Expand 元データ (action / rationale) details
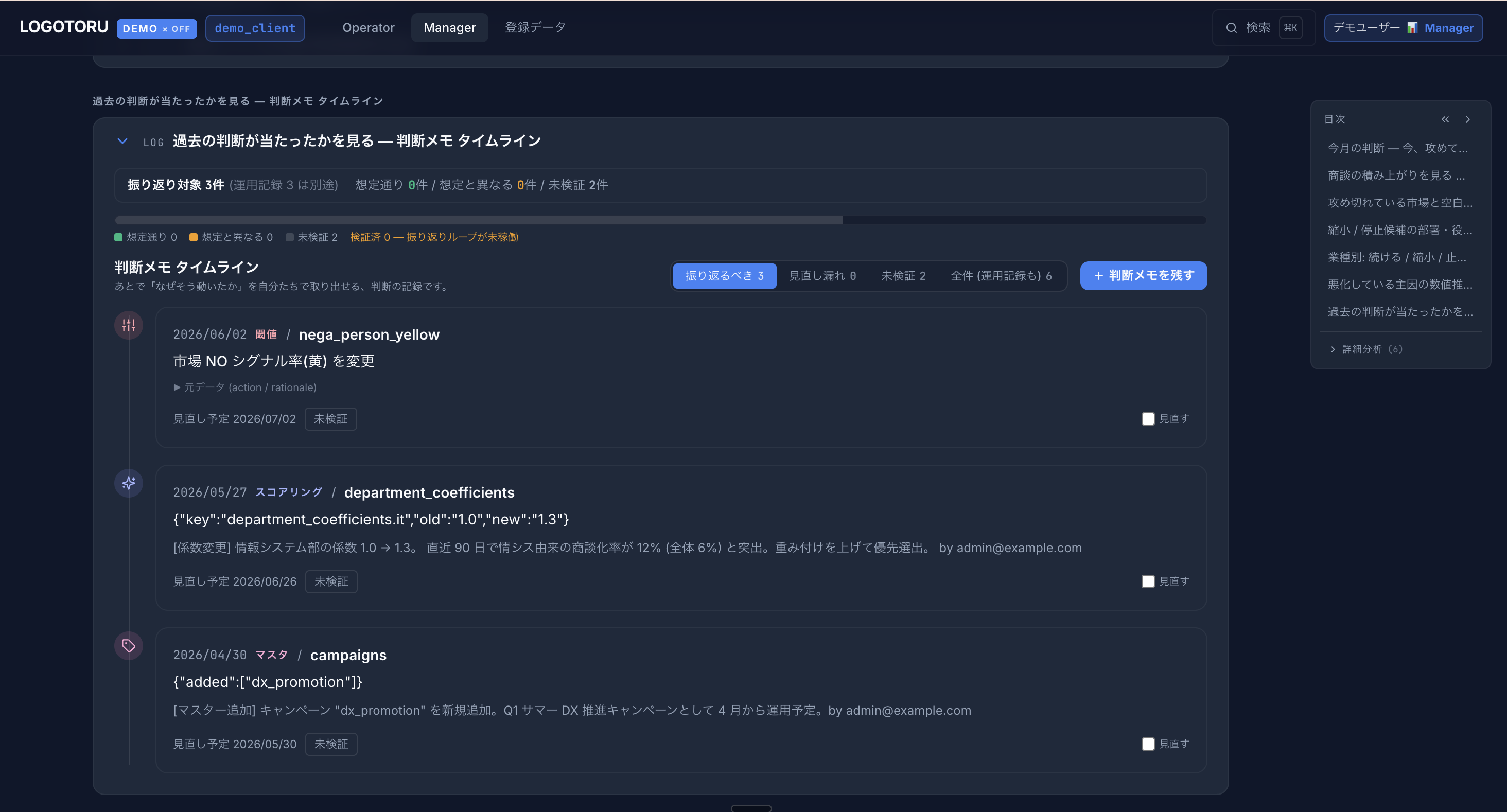The height and width of the screenshot is (812, 1507). (x=244, y=387)
